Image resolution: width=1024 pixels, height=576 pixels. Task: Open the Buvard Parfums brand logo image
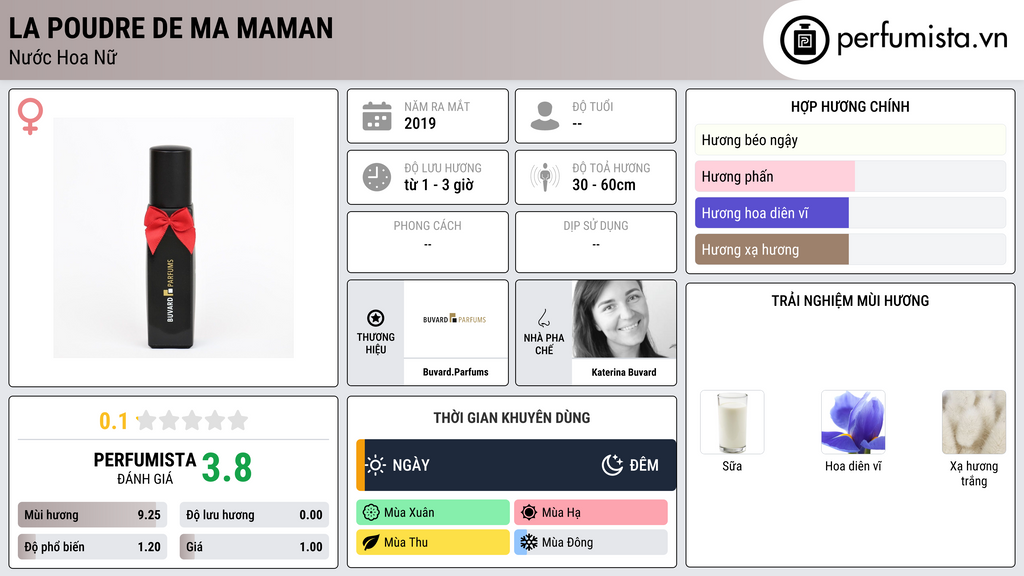pos(455,319)
